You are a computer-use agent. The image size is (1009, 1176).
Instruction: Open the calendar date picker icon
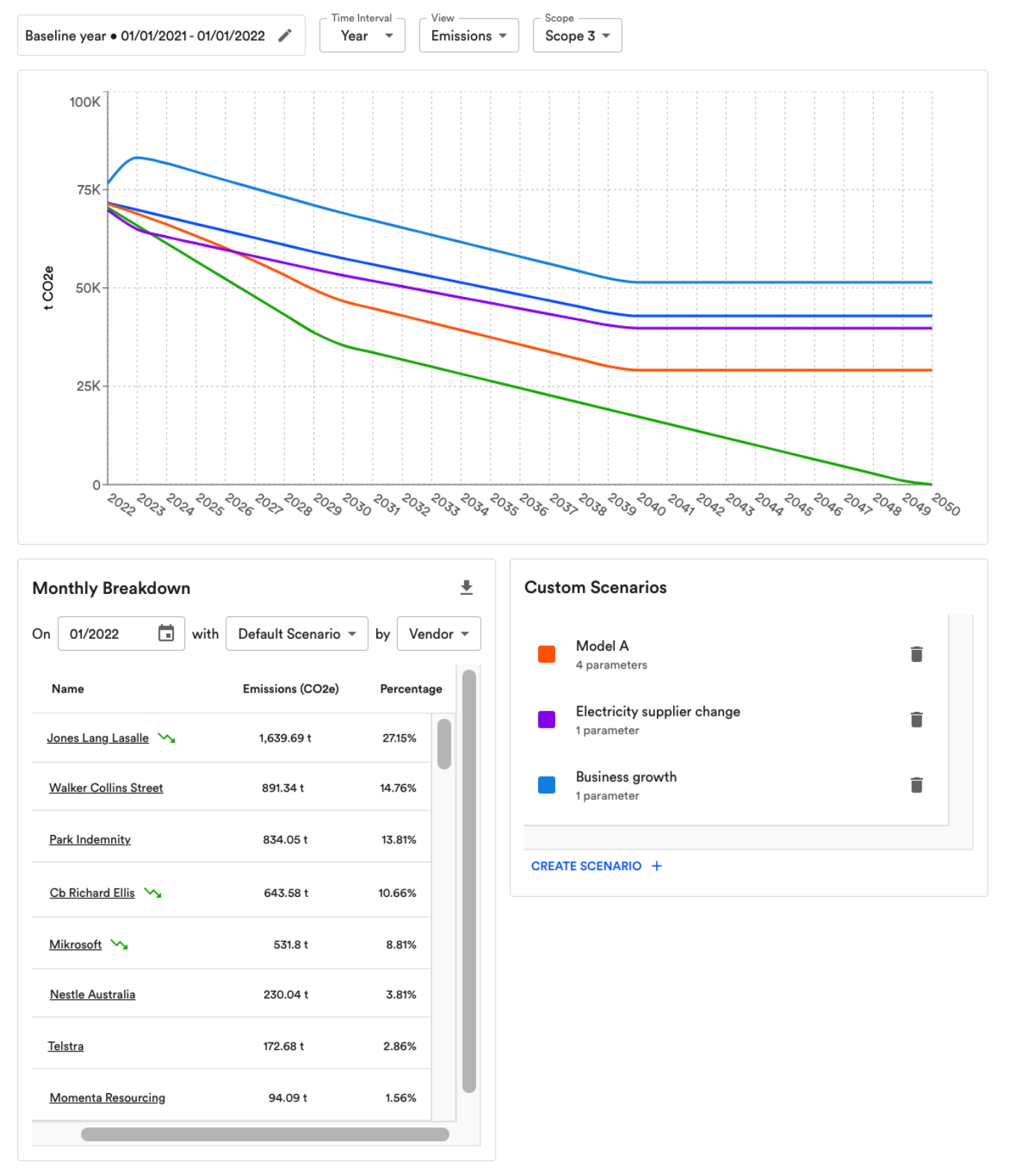pos(166,633)
